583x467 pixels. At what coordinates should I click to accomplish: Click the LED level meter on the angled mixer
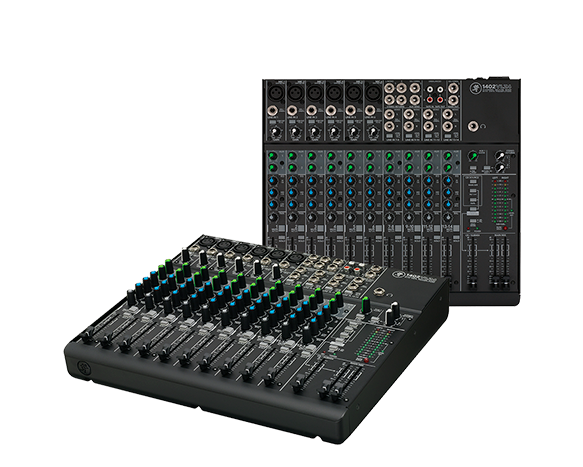[374, 343]
